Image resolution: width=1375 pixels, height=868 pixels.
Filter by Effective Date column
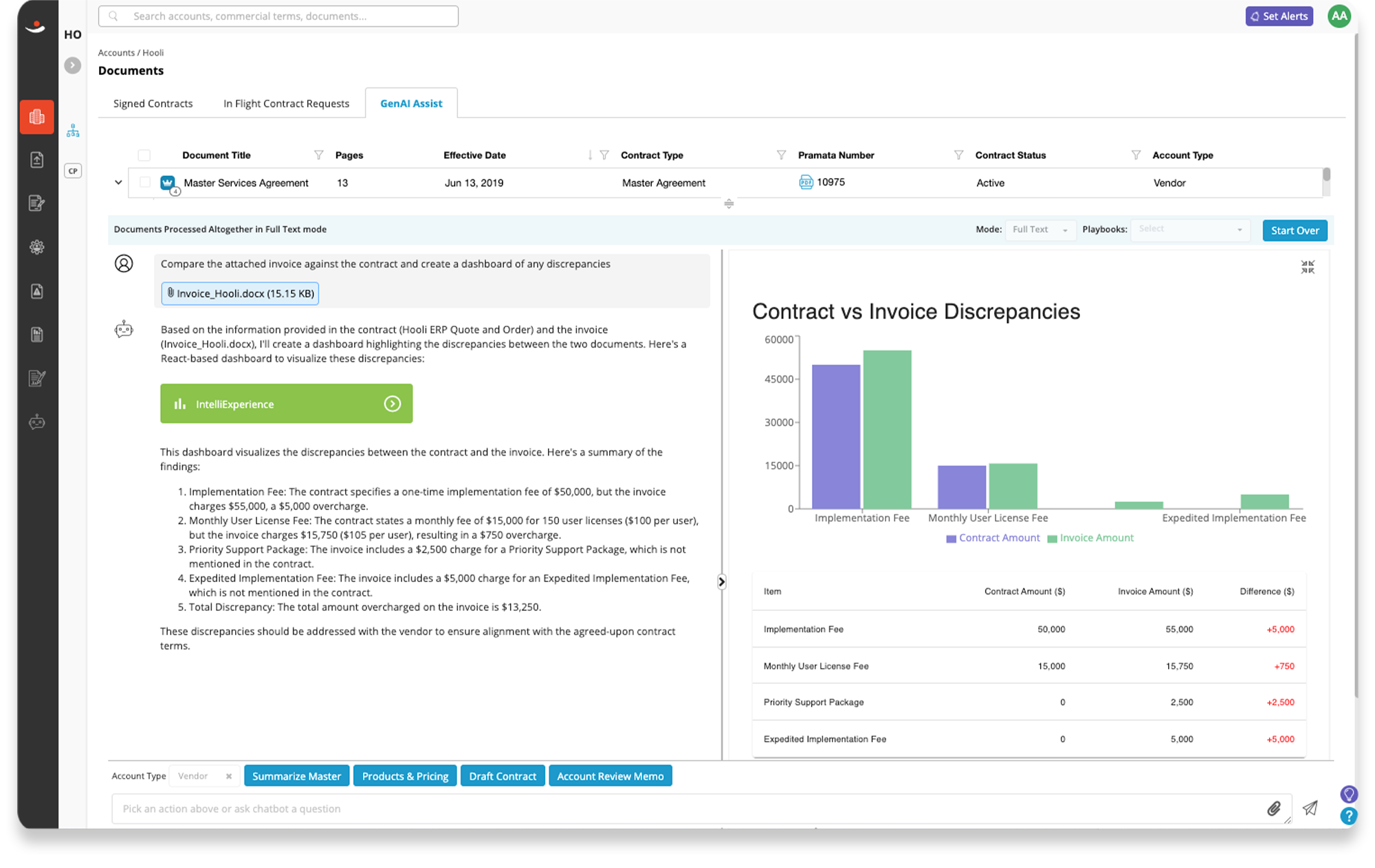click(x=604, y=155)
